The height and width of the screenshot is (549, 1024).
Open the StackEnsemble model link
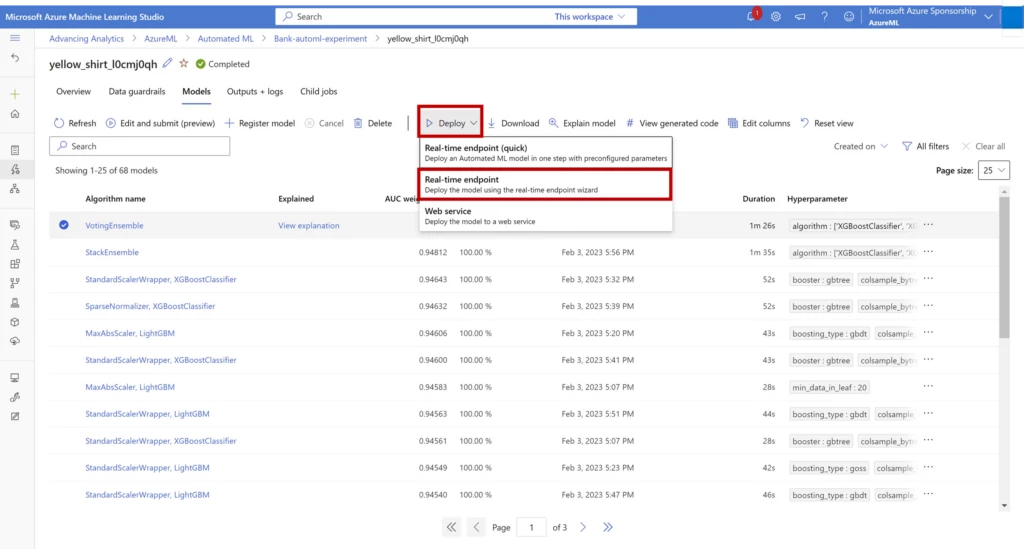[112, 252]
